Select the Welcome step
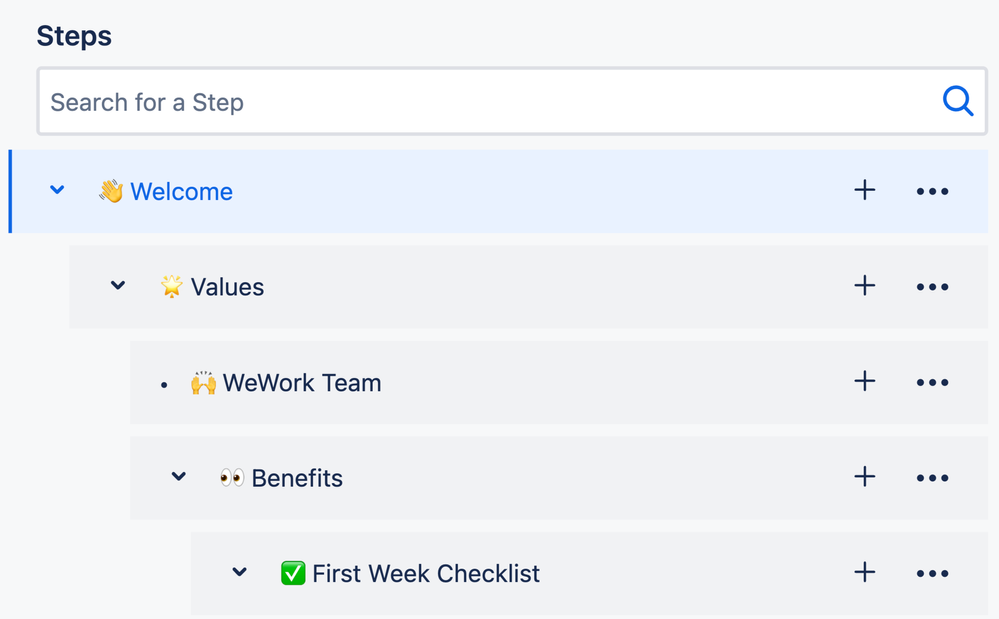 [x=181, y=191]
